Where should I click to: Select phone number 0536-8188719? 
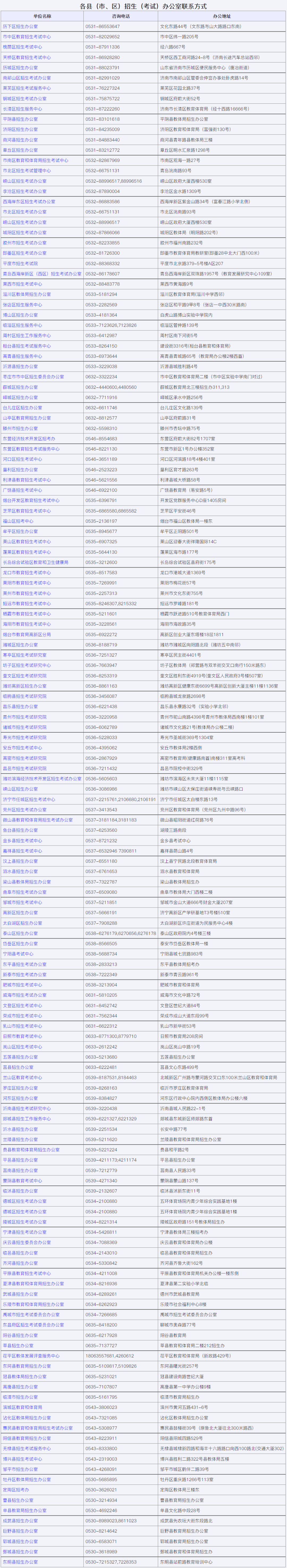click(102, 645)
